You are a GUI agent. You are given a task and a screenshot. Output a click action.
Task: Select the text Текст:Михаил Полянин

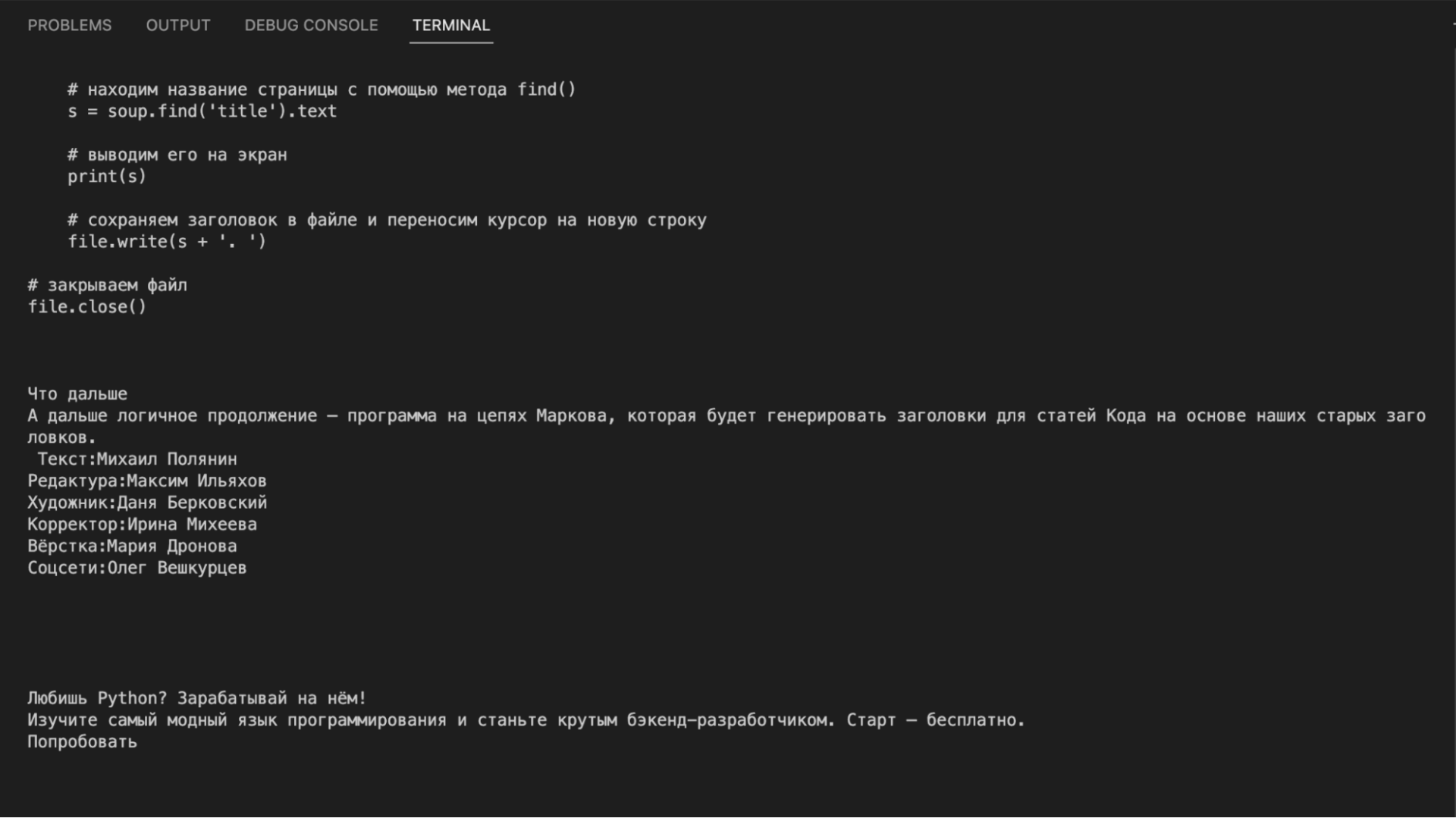(x=134, y=459)
